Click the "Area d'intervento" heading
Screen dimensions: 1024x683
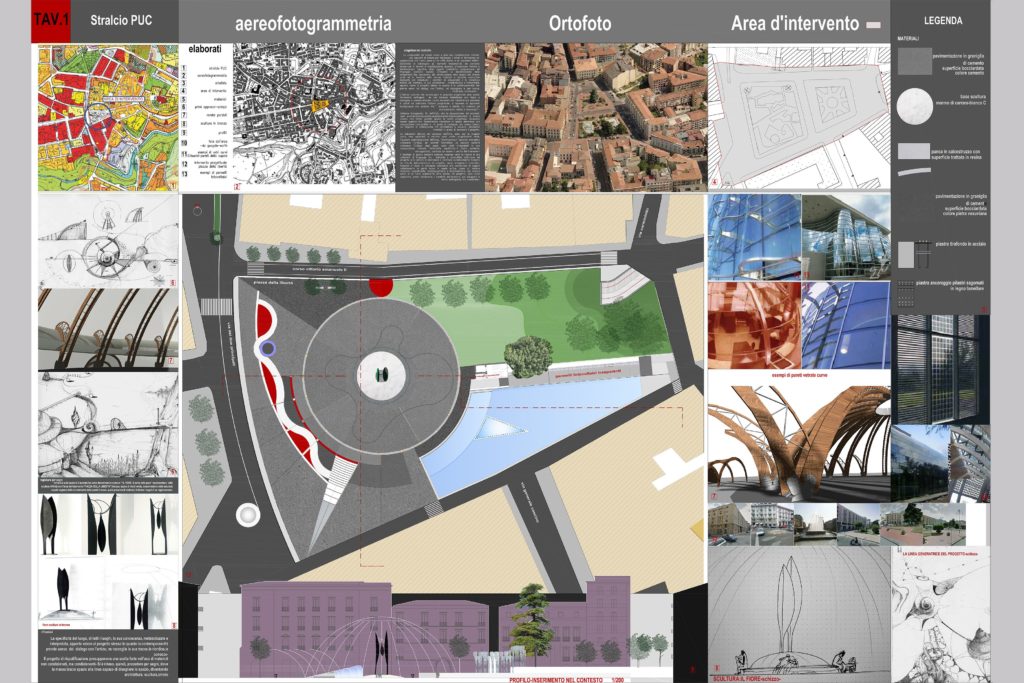[x=795, y=24]
